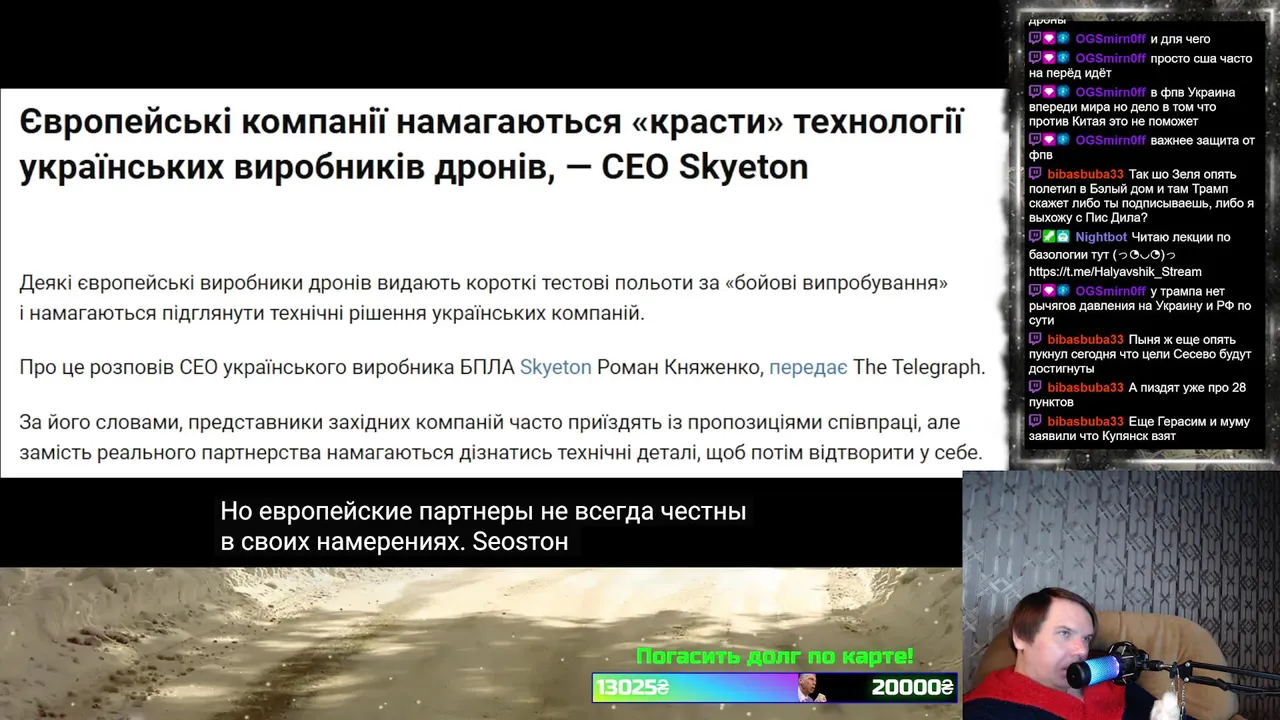This screenshot has width=1280, height=720.
Task: Click OGSmirn0ff on the 'и для чего' message
Action: (1110, 39)
